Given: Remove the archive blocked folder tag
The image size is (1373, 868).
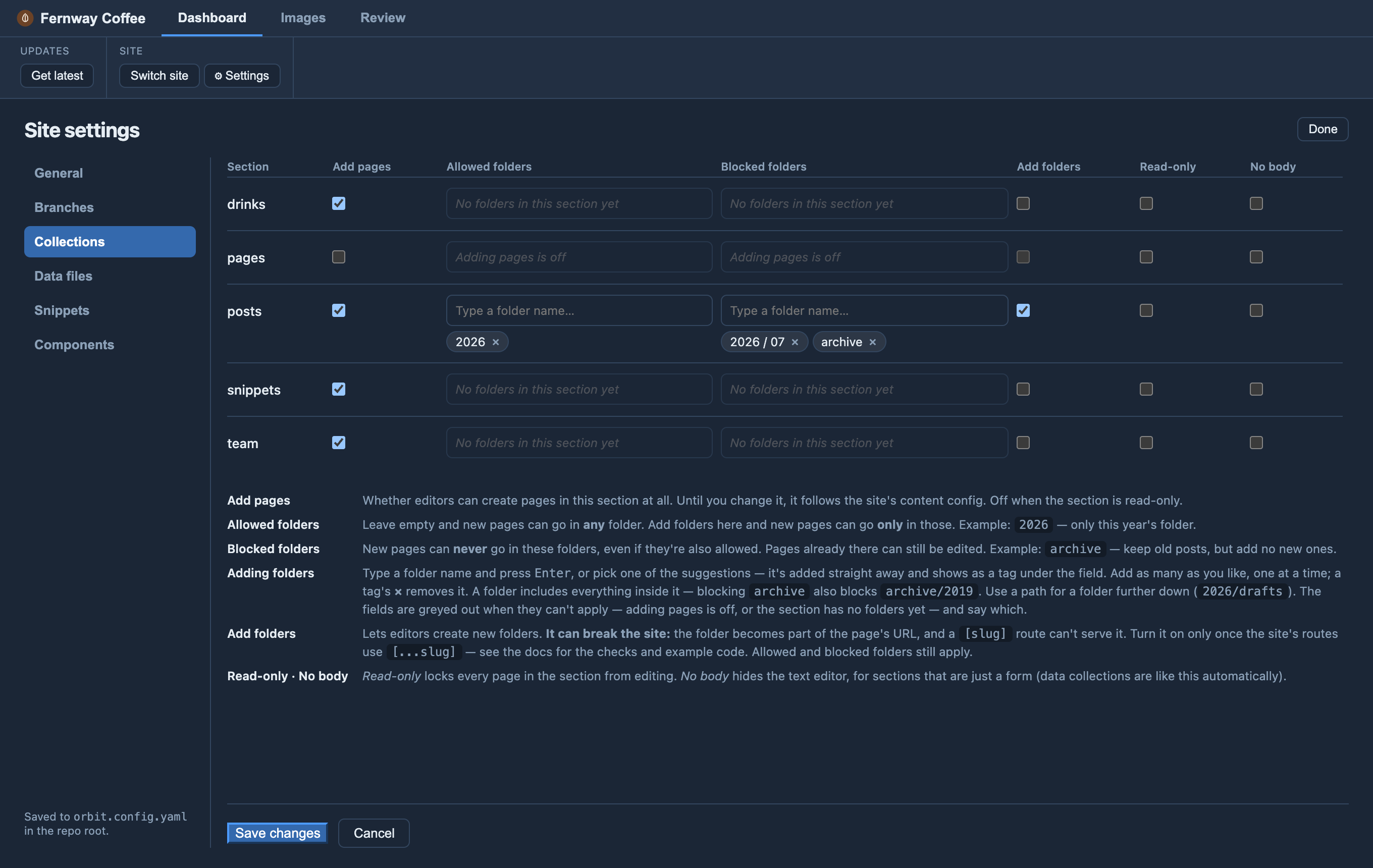Looking at the screenshot, I should click(x=872, y=342).
